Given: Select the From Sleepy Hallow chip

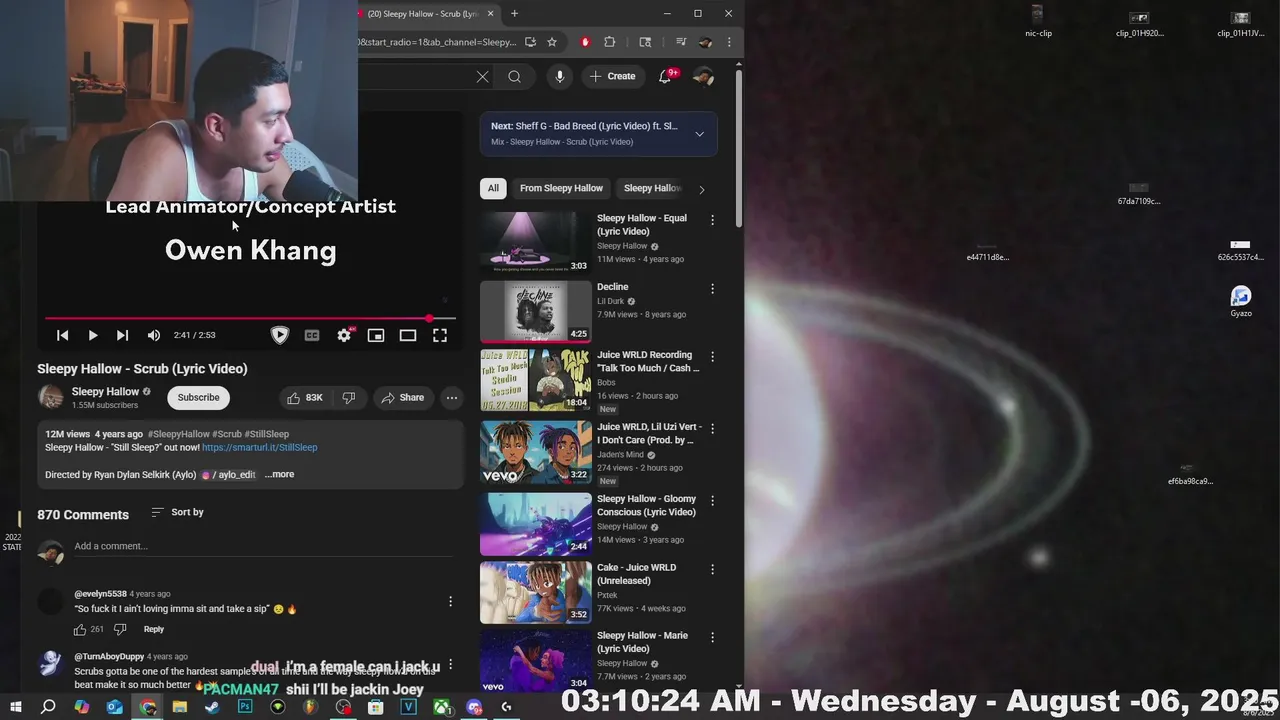Looking at the screenshot, I should tap(561, 188).
